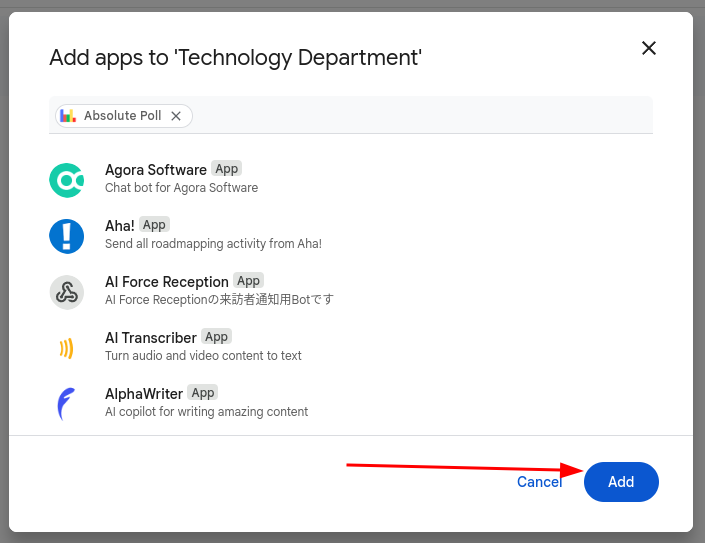The image size is (705, 543).
Task: Cancel adding apps
Action: pyautogui.click(x=540, y=482)
